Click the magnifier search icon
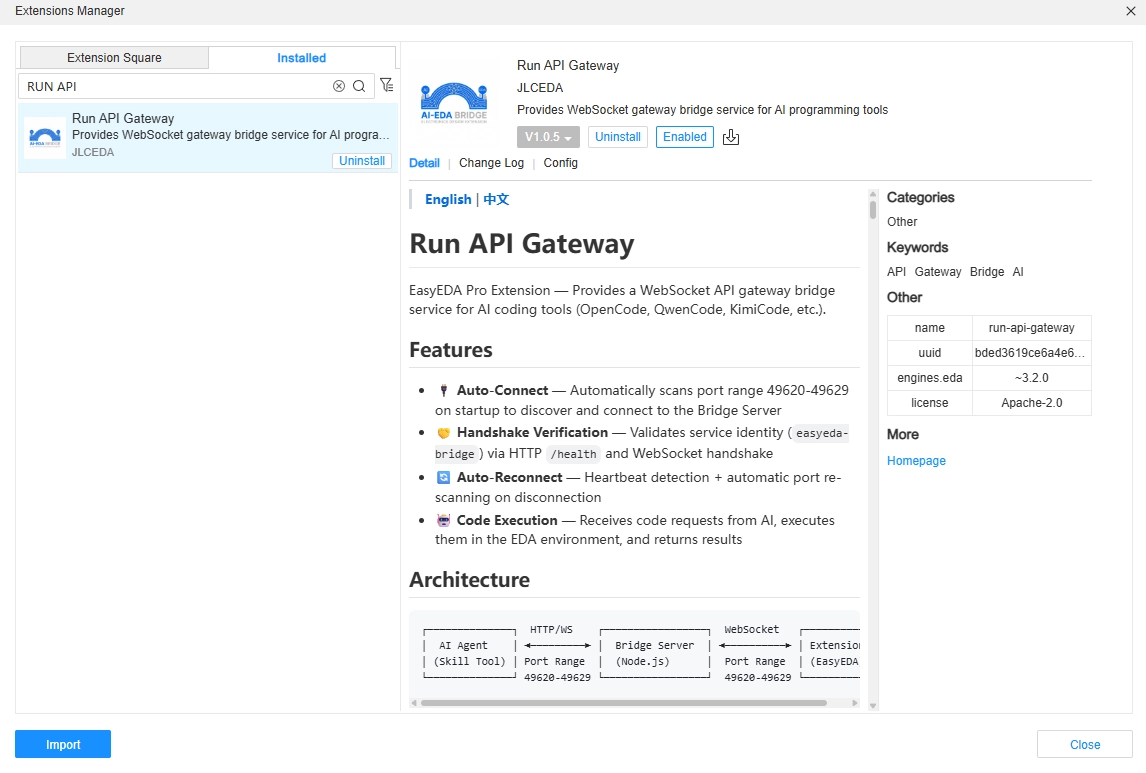1146x773 pixels. (x=359, y=86)
